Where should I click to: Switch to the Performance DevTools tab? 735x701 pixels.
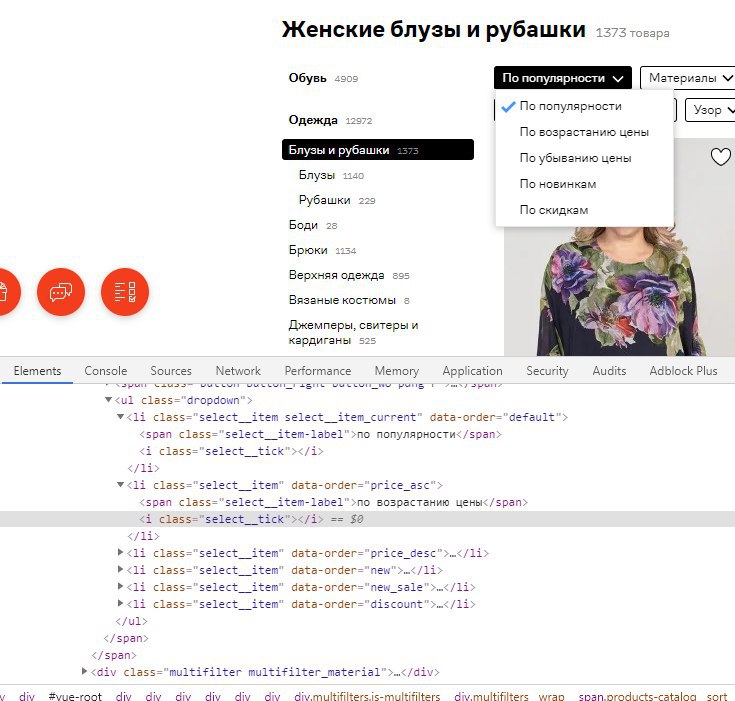tap(318, 371)
